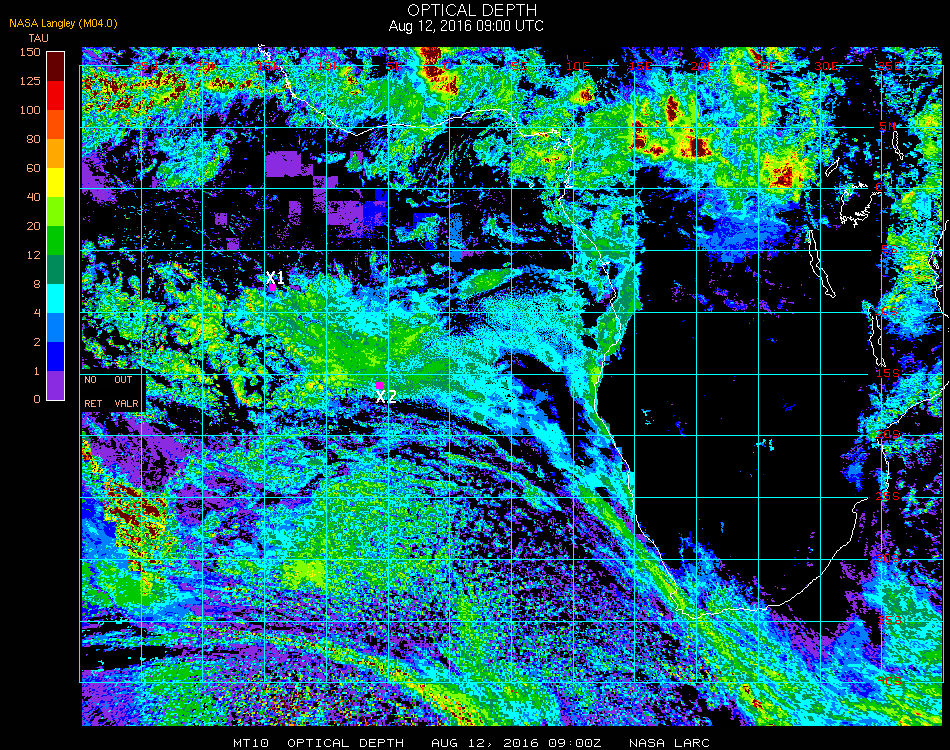Click the 'AUG 12, 2016 09:00Z' footer text

point(516,743)
